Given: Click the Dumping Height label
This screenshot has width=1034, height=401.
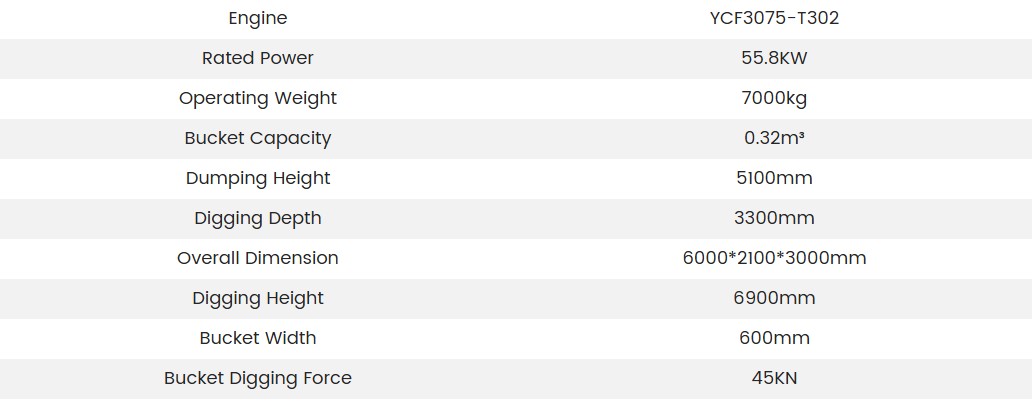Looking at the screenshot, I should (258, 178).
